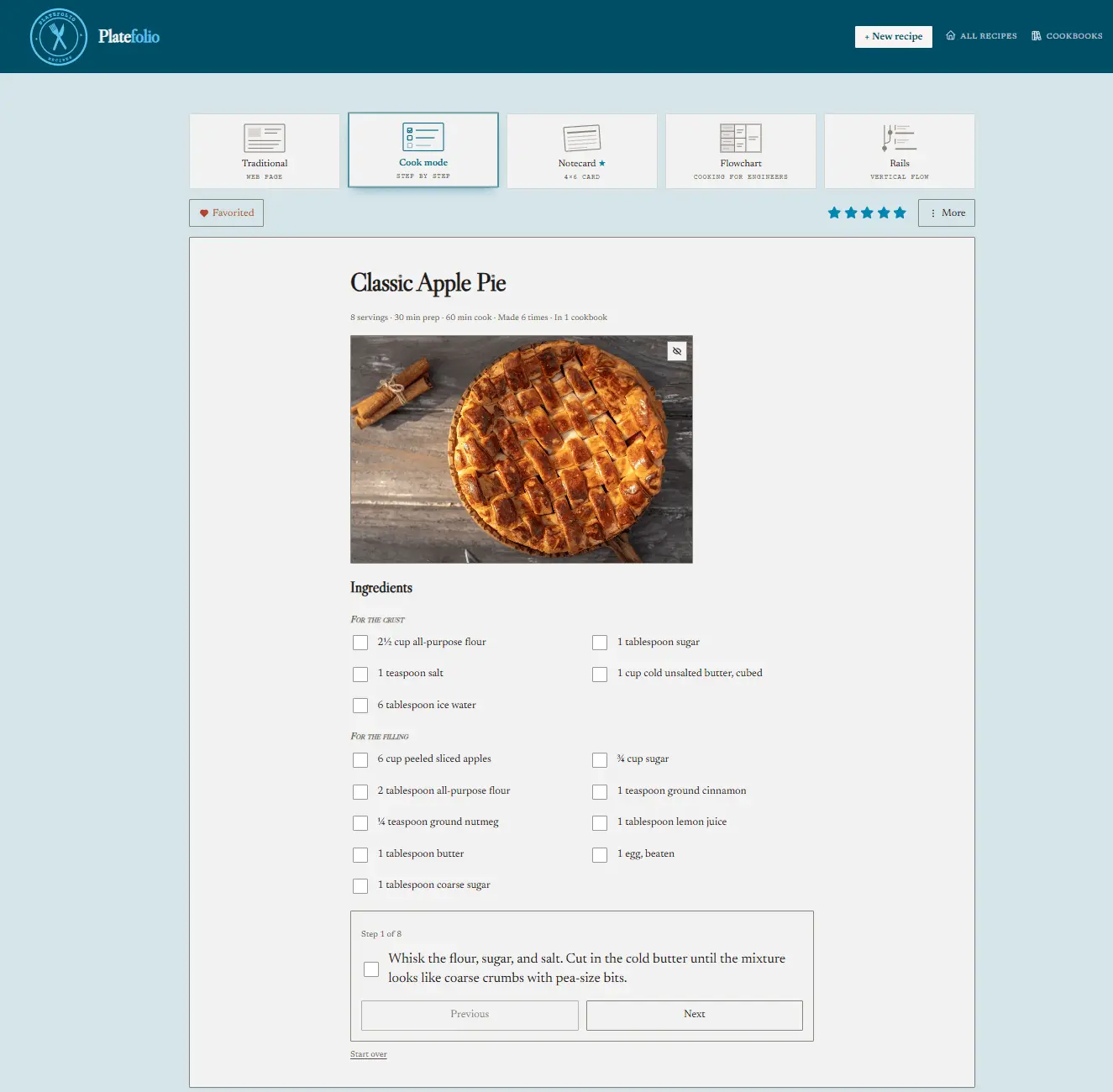This screenshot has width=1113, height=1092.
Task: Check off 1 egg, beaten
Action: (x=600, y=855)
